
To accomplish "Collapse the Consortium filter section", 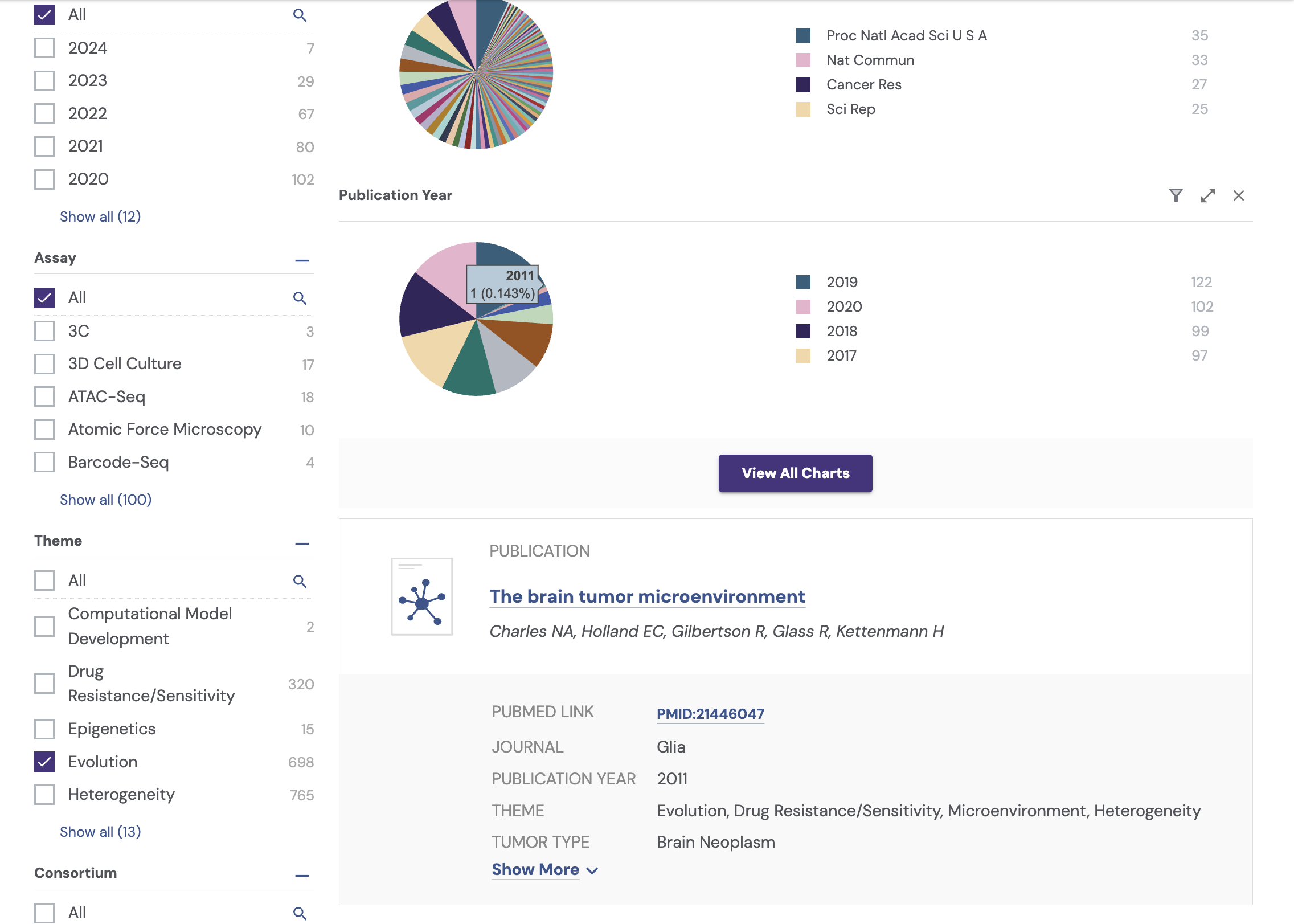I will coord(302,876).
